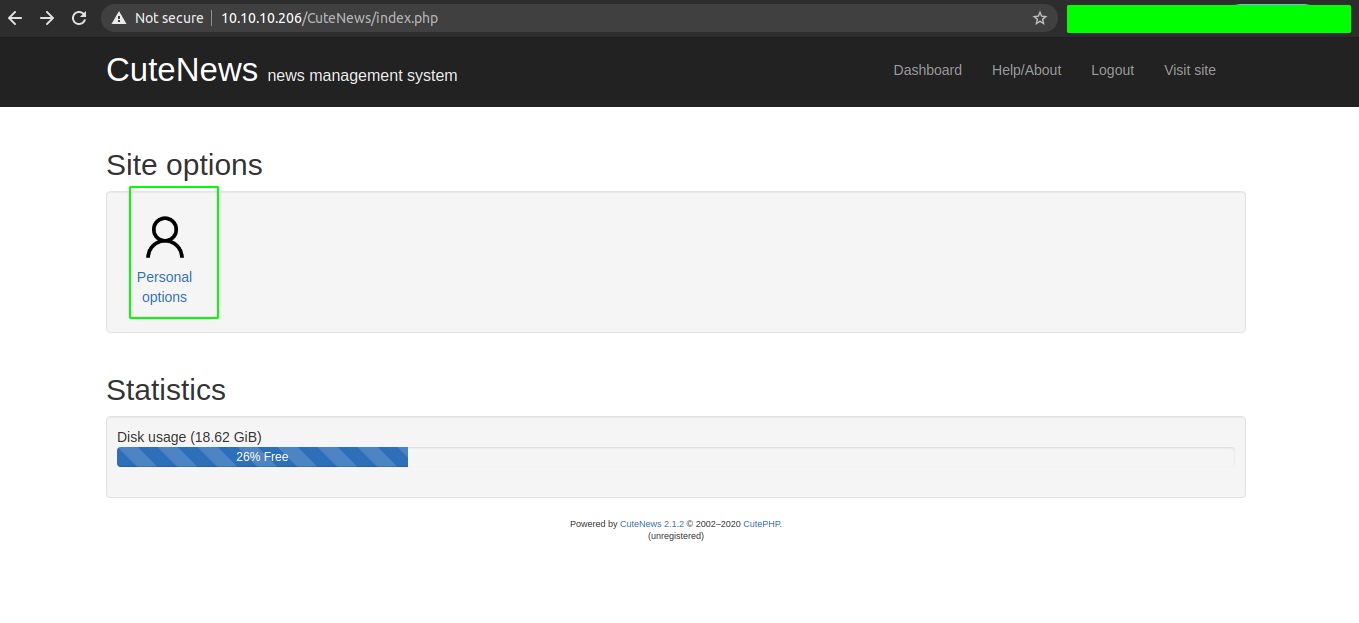Bookmark this page with the star icon
Screen dimensions: 1359x623
tap(1040, 18)
